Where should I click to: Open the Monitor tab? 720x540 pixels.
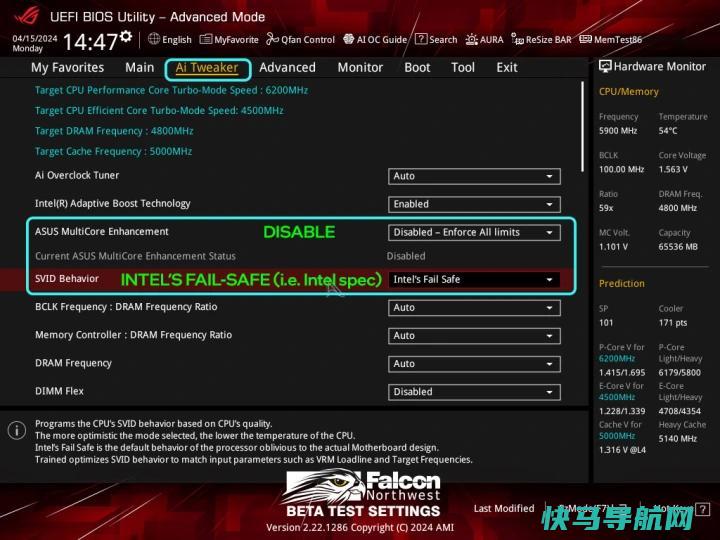[x=360, y=68]
